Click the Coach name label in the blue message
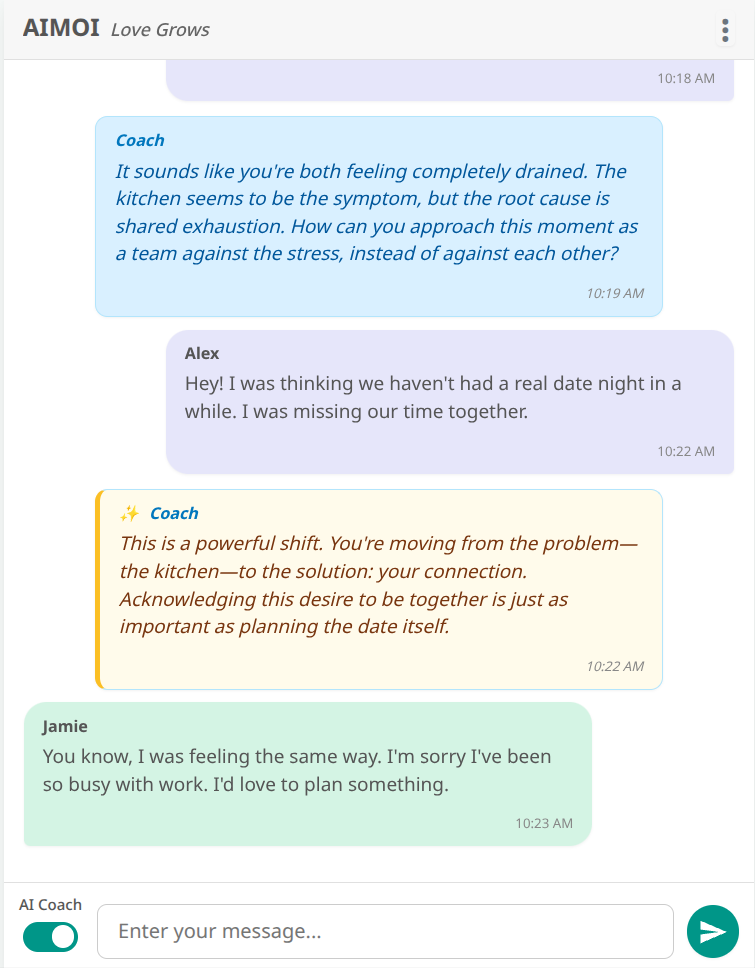The width and height of the screenshot is (755, 968). (x=140, y=140)
